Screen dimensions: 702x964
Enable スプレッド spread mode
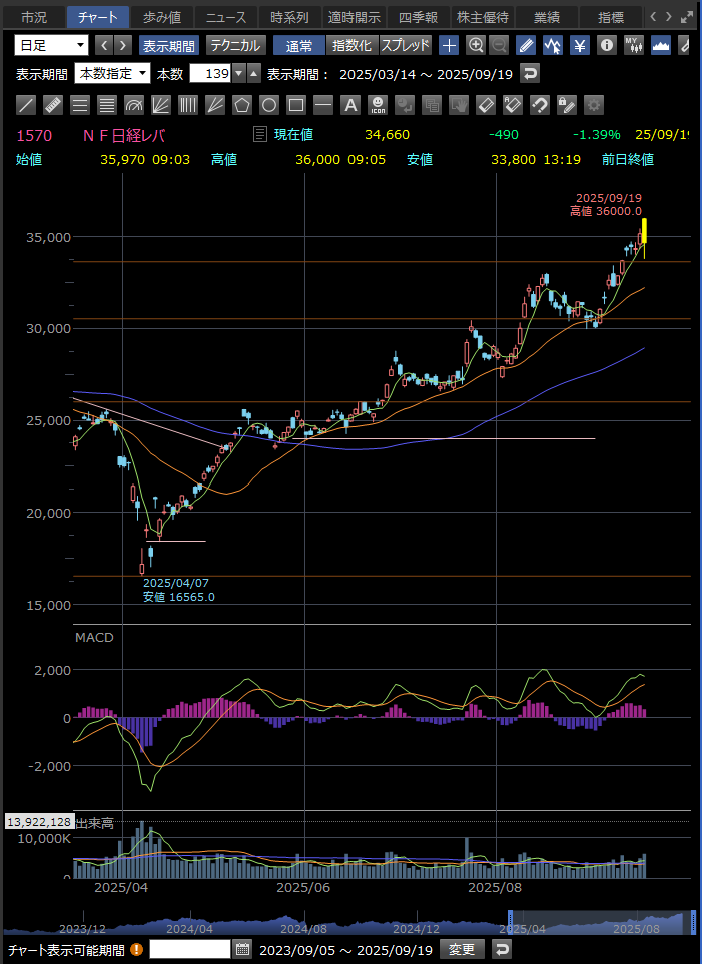coord(405,45)
